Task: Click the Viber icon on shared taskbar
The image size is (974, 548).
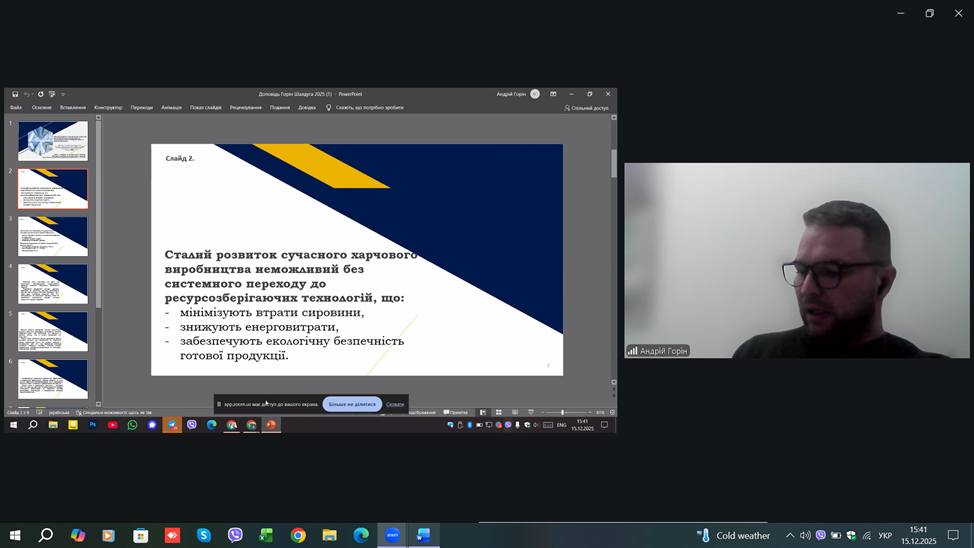Action: coord(192,425)
